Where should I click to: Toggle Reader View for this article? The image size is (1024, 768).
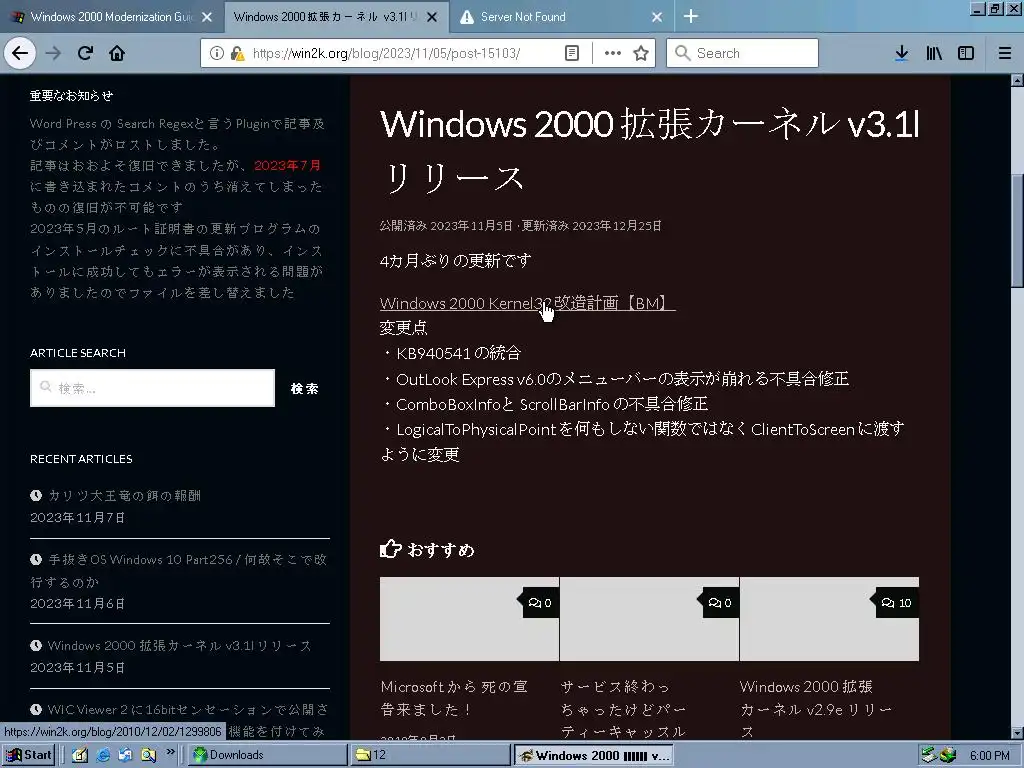tap(571, 53)
